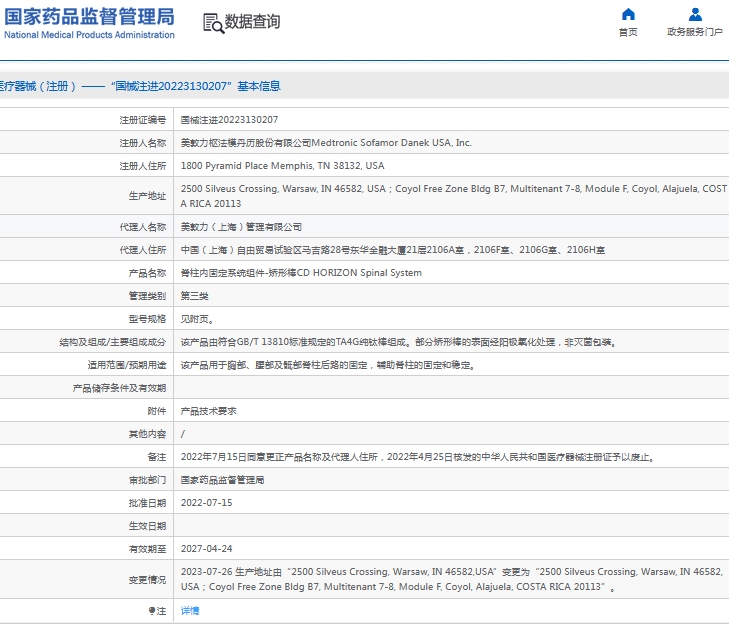The height and width of the screenshot is (628, 729).
Task: Click the 产品储存条件及有效期 row label
Action: click(x=119, y=388)
